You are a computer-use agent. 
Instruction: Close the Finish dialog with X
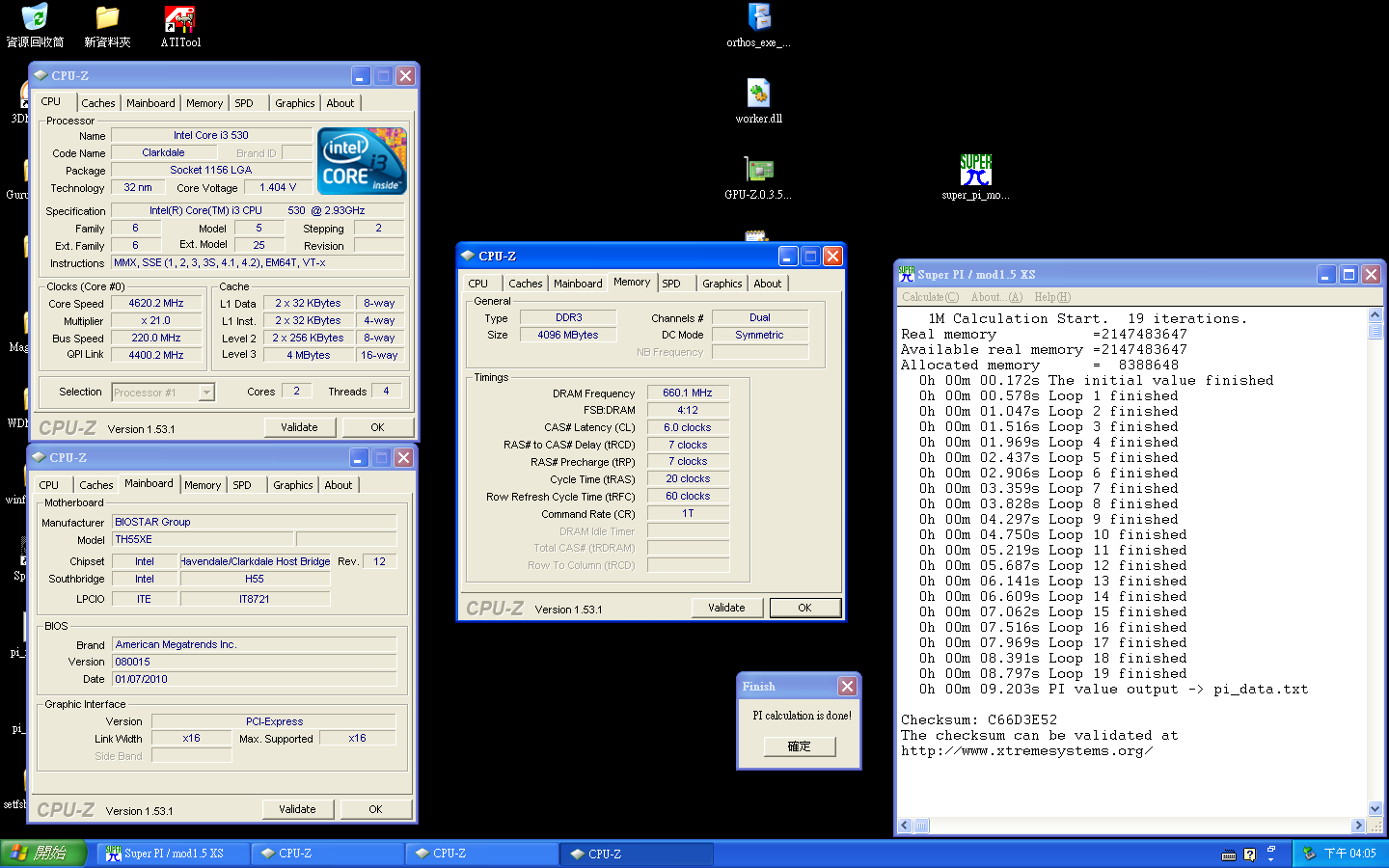point(847,686)
